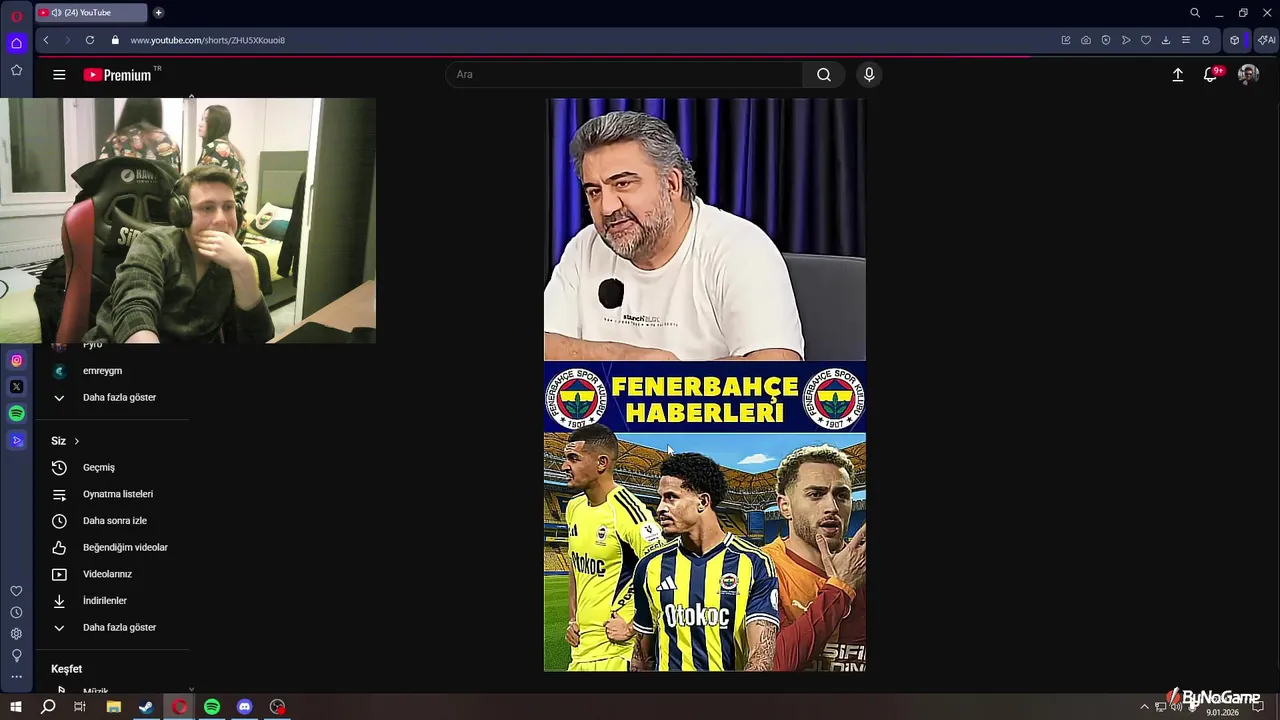
Task: Click the YouTube search magnifier button
Action: [x=824, y=75]
